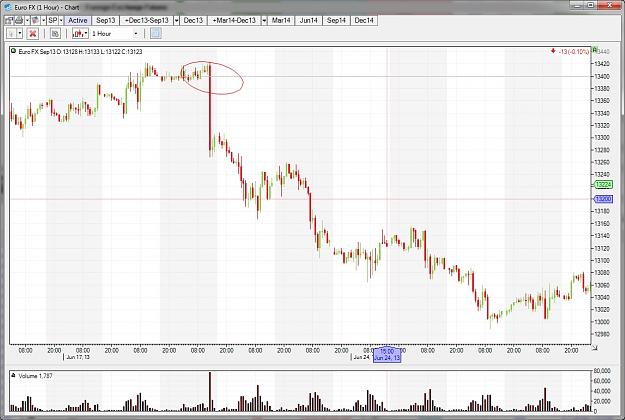Screen dimensions: 625x420
Task: Open dropdown arrow left of the SP button
Action: [x=43, y=20]
